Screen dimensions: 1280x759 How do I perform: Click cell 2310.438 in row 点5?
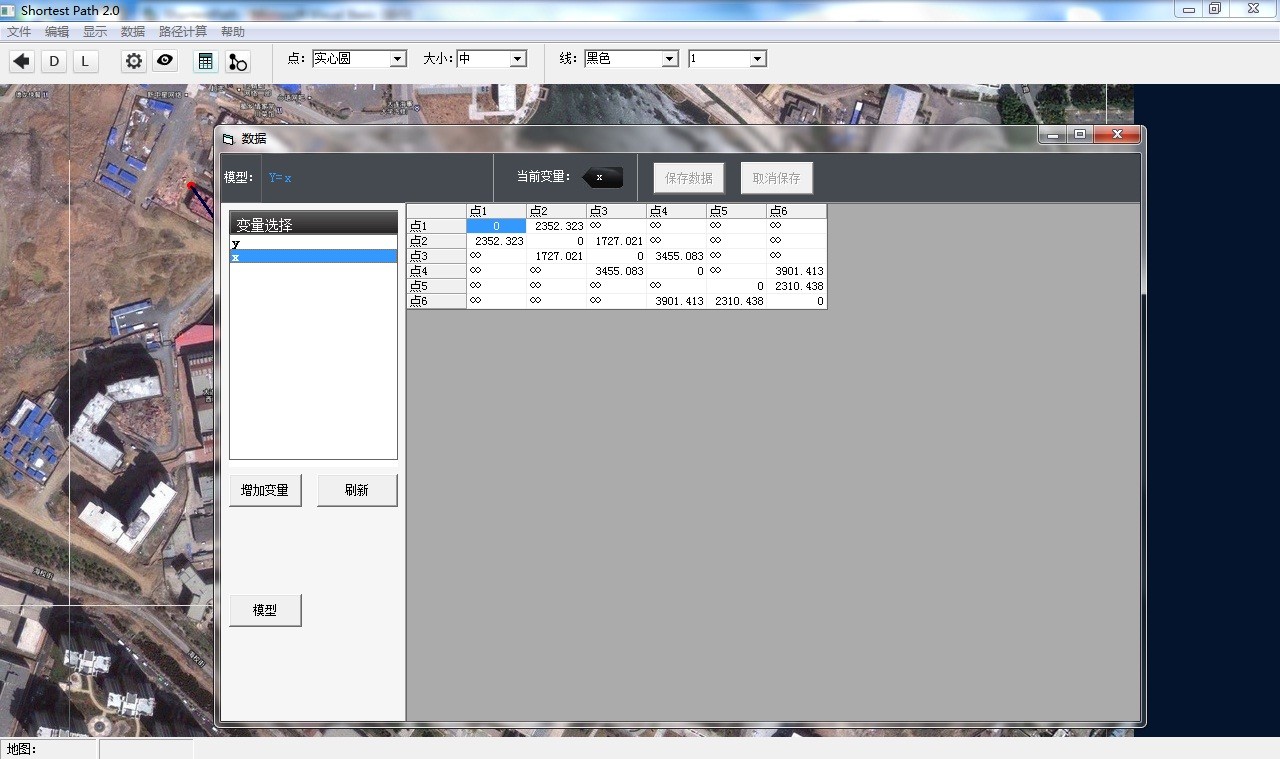[796, 286]
